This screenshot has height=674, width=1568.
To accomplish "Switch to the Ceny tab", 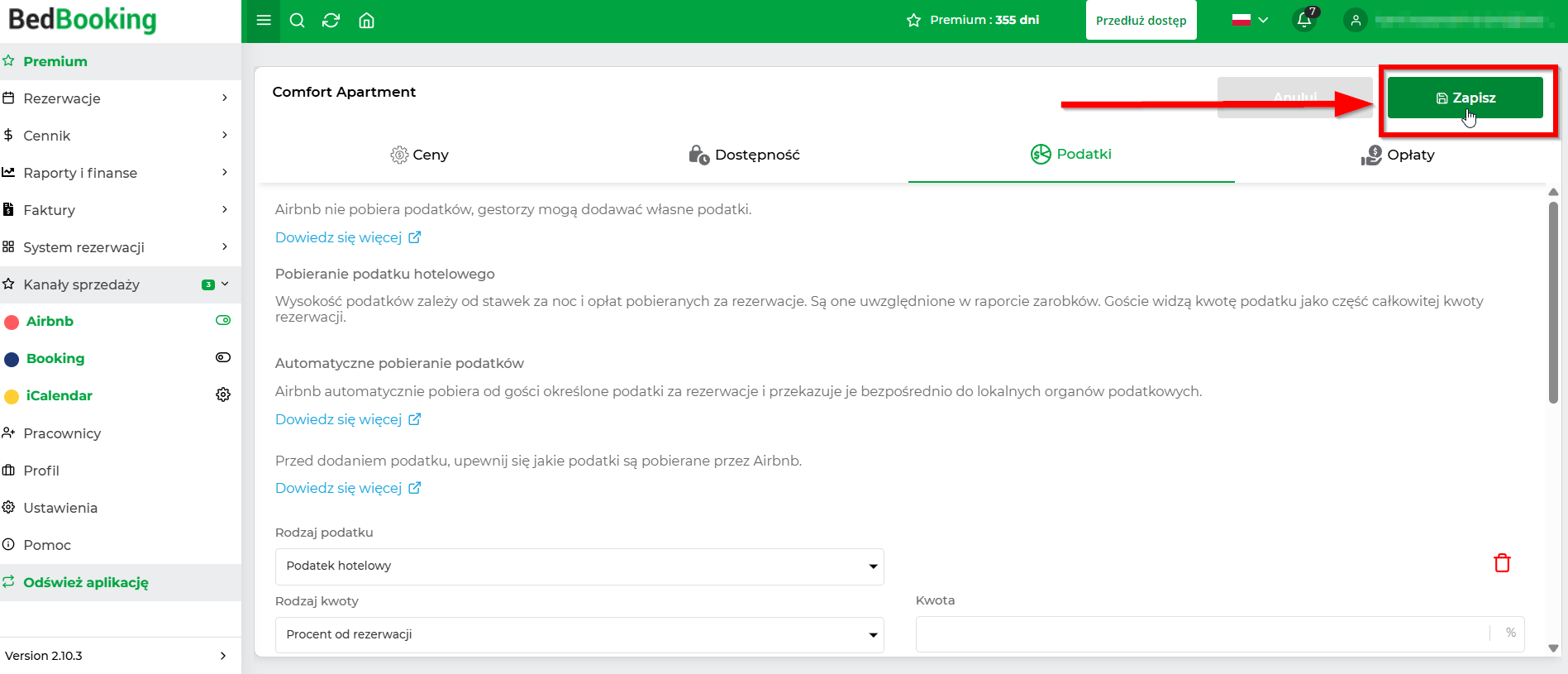I will click(419, 155).
